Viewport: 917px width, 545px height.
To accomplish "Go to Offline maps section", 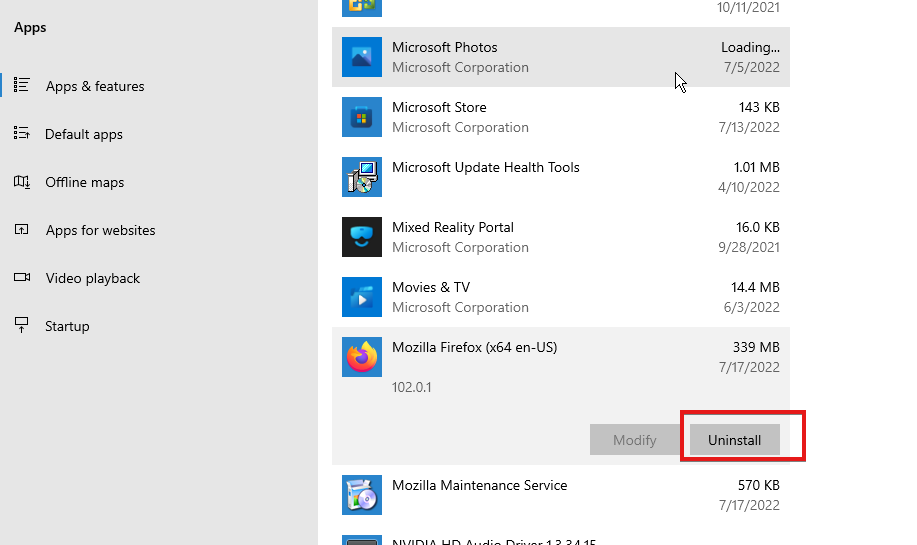I will pyautogui.click(x=85, y=182).
